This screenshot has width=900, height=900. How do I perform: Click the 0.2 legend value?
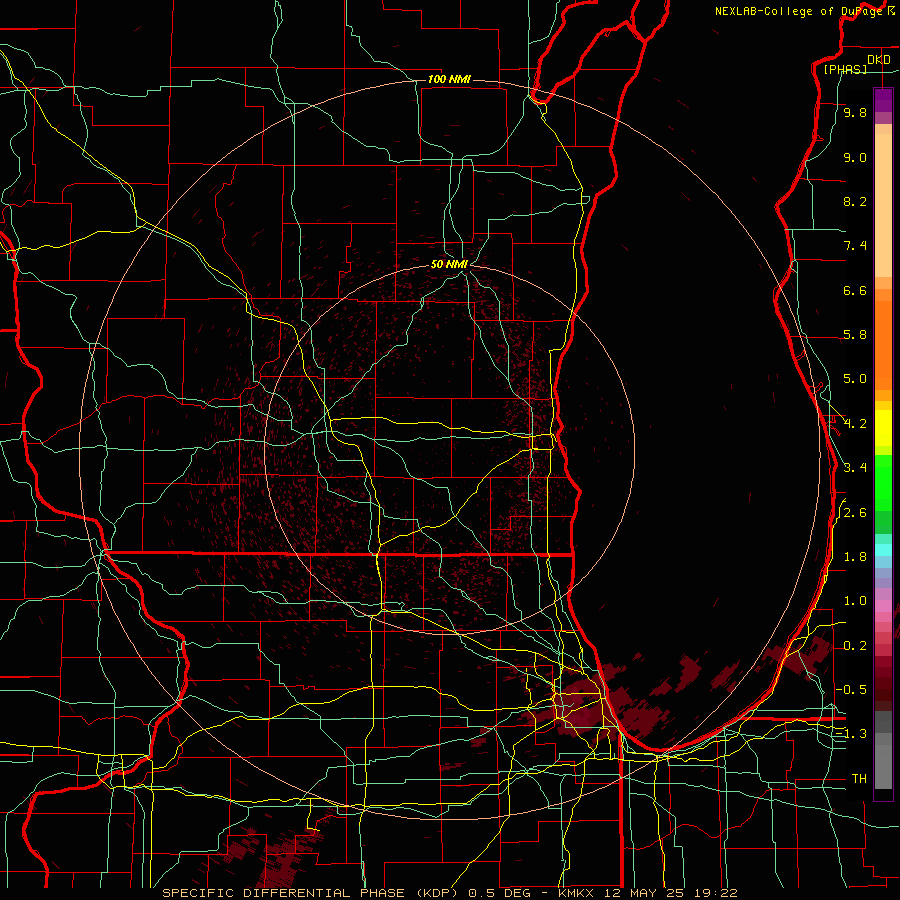click(x=855, y=646)
